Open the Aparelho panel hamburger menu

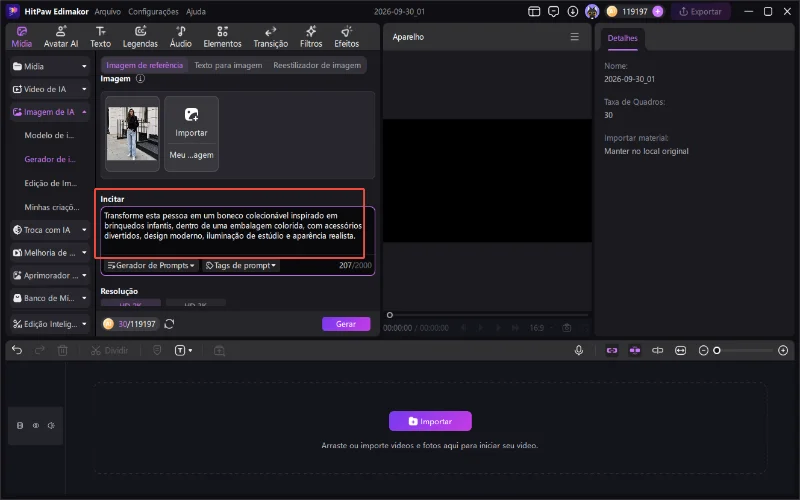point(574,37)
